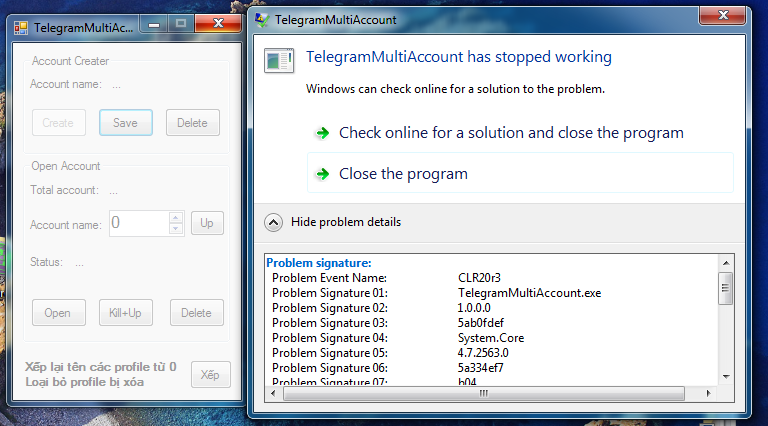Increase Account name value with the up spinner arrow
Image resolution: width=768 pixels, height=426 pixels.
pos(176,217)
